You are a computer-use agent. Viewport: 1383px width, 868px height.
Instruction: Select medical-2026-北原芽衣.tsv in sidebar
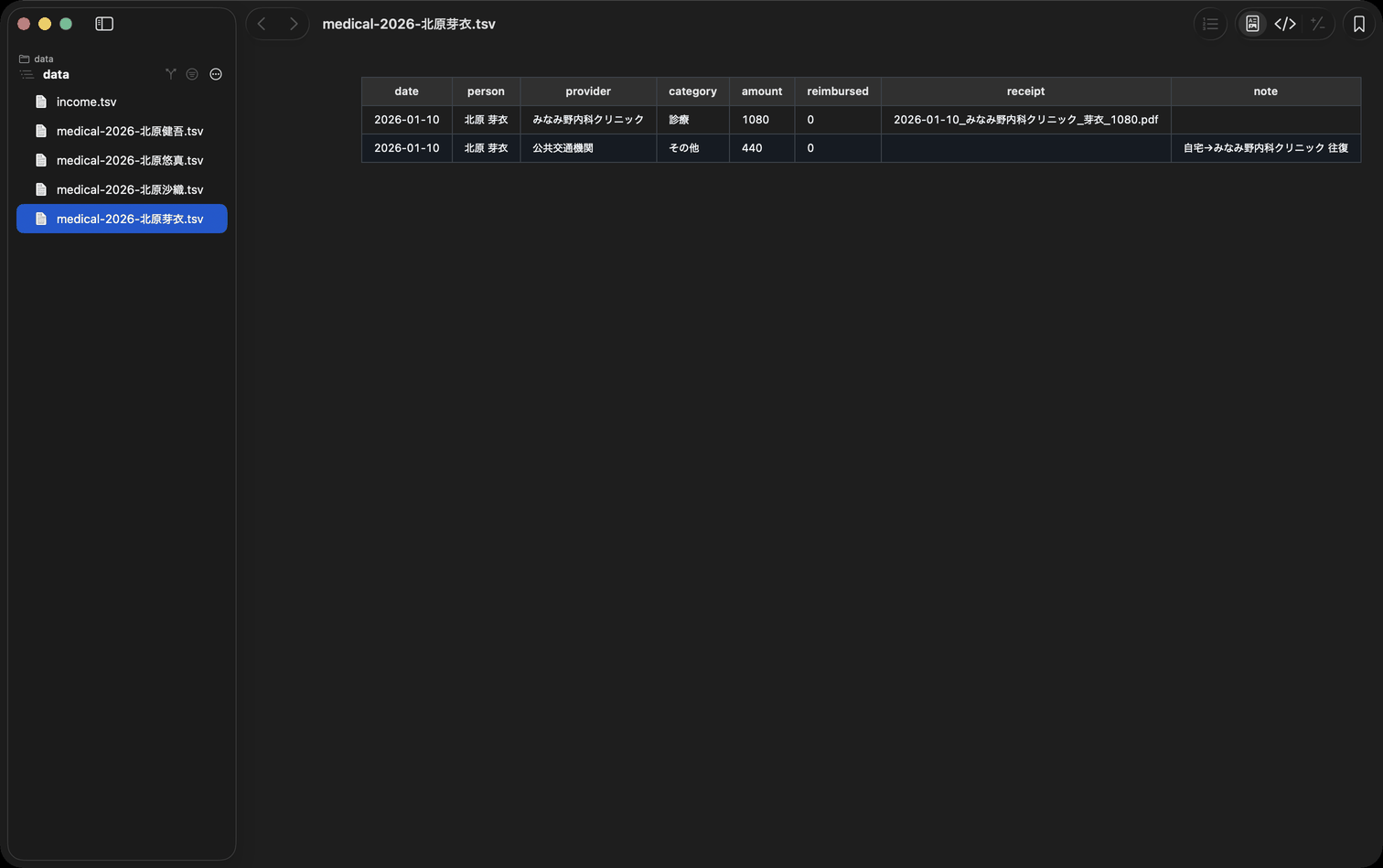(122, 219)
